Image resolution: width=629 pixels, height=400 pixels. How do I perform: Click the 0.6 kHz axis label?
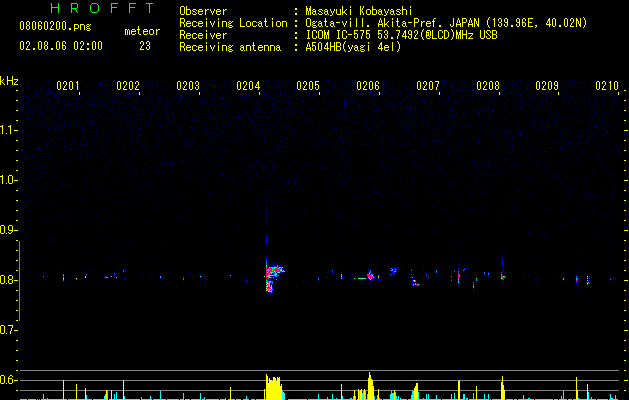tap(8, 380)
